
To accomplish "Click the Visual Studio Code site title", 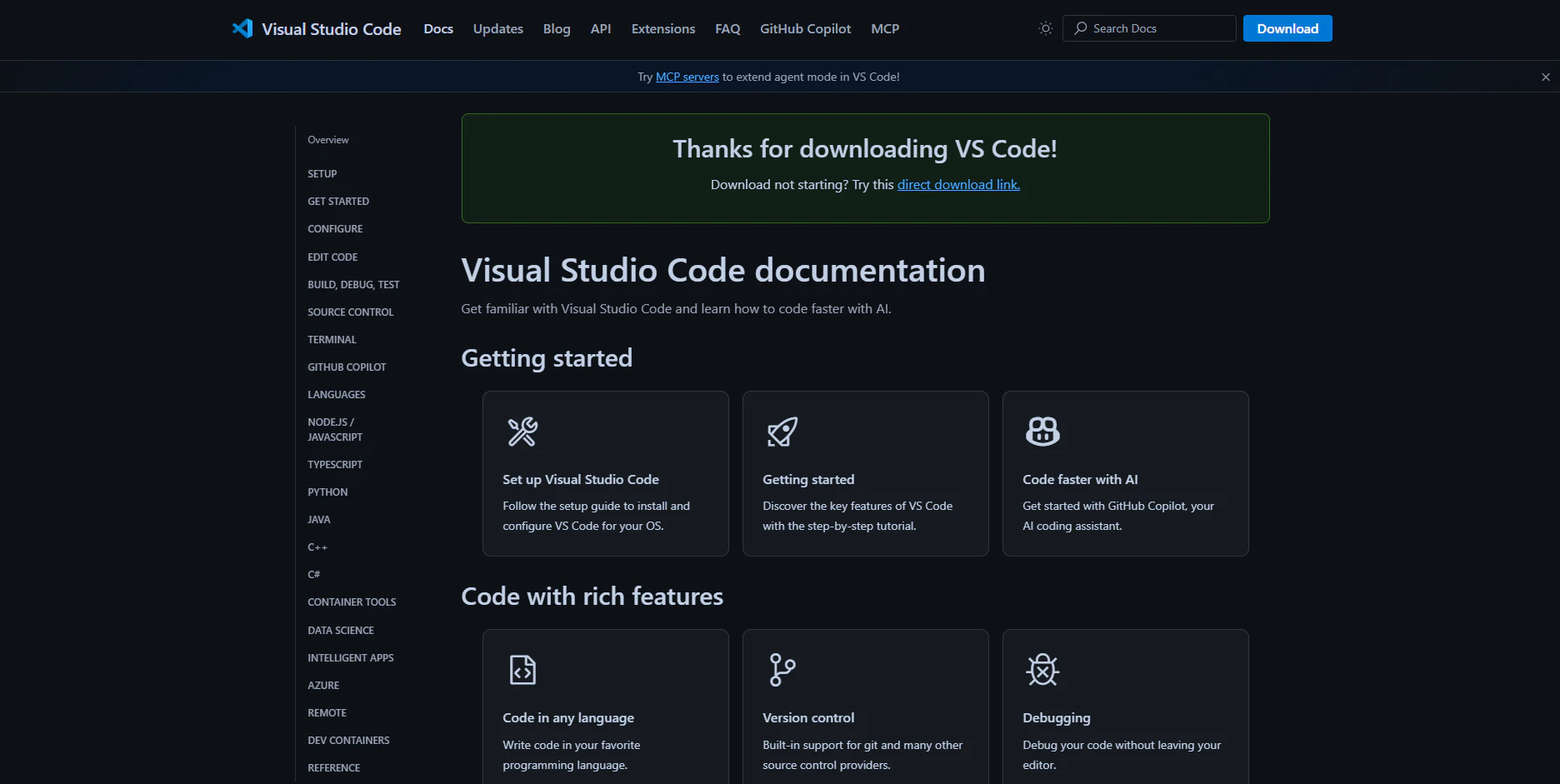I will pyautogui.click(x=332, y=29).
